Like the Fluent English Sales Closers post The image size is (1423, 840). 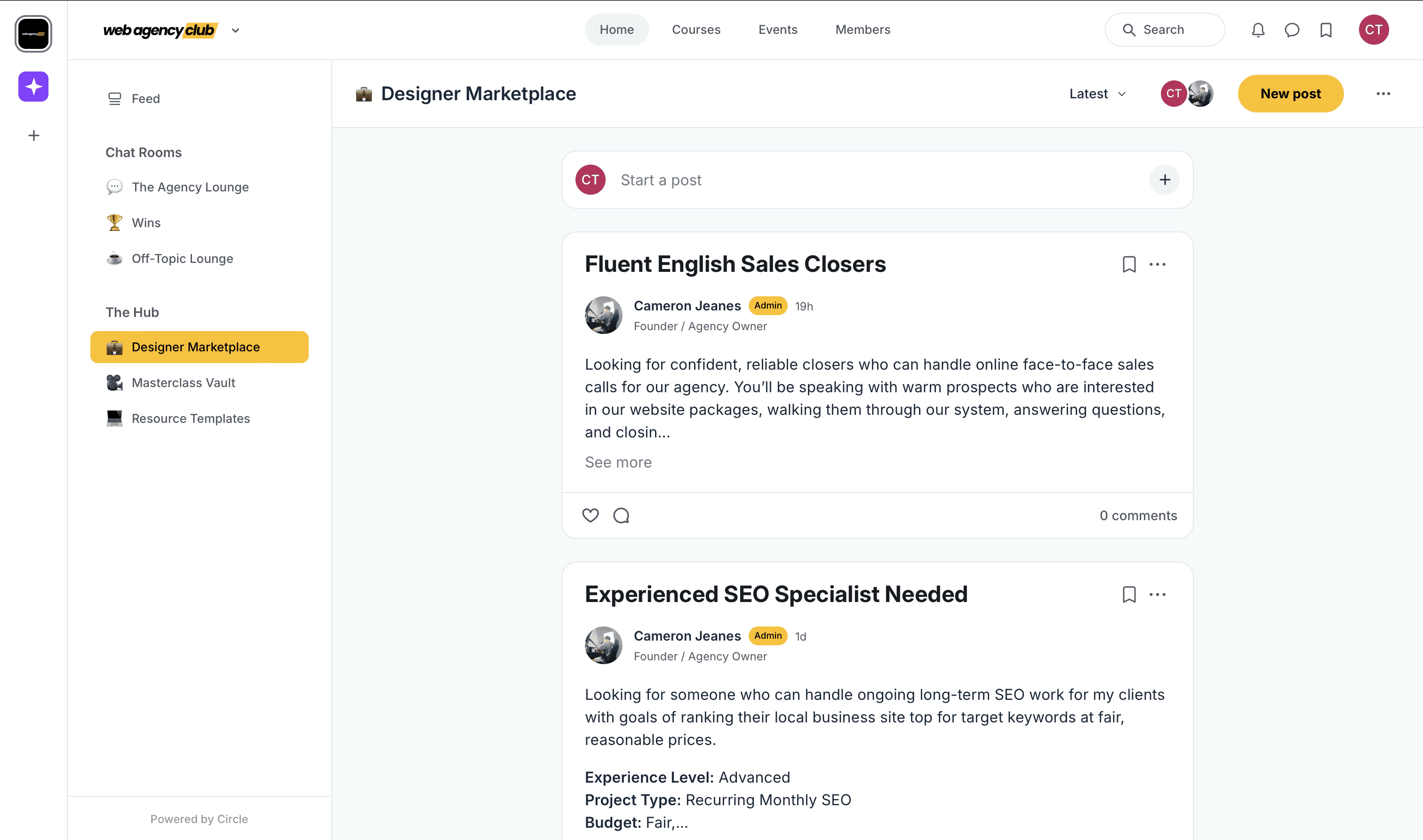[590, 515]
